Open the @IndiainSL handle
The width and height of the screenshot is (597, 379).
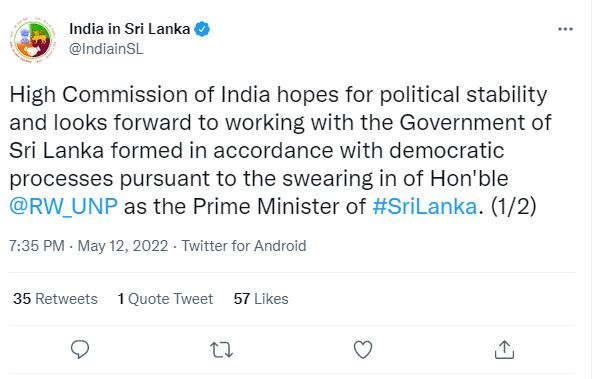(x=106, y=49)
